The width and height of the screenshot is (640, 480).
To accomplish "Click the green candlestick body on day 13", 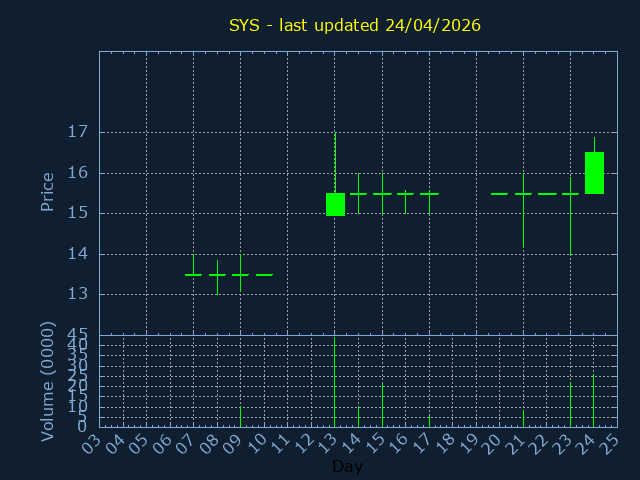I will click(x=335, y=204).
